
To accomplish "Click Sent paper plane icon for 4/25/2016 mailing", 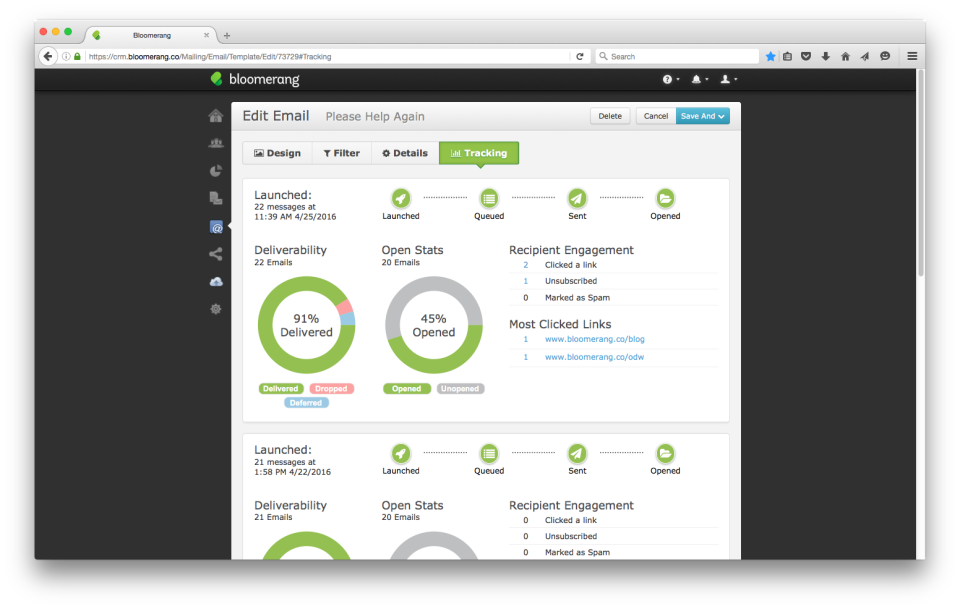I will (x=577, y=198).
